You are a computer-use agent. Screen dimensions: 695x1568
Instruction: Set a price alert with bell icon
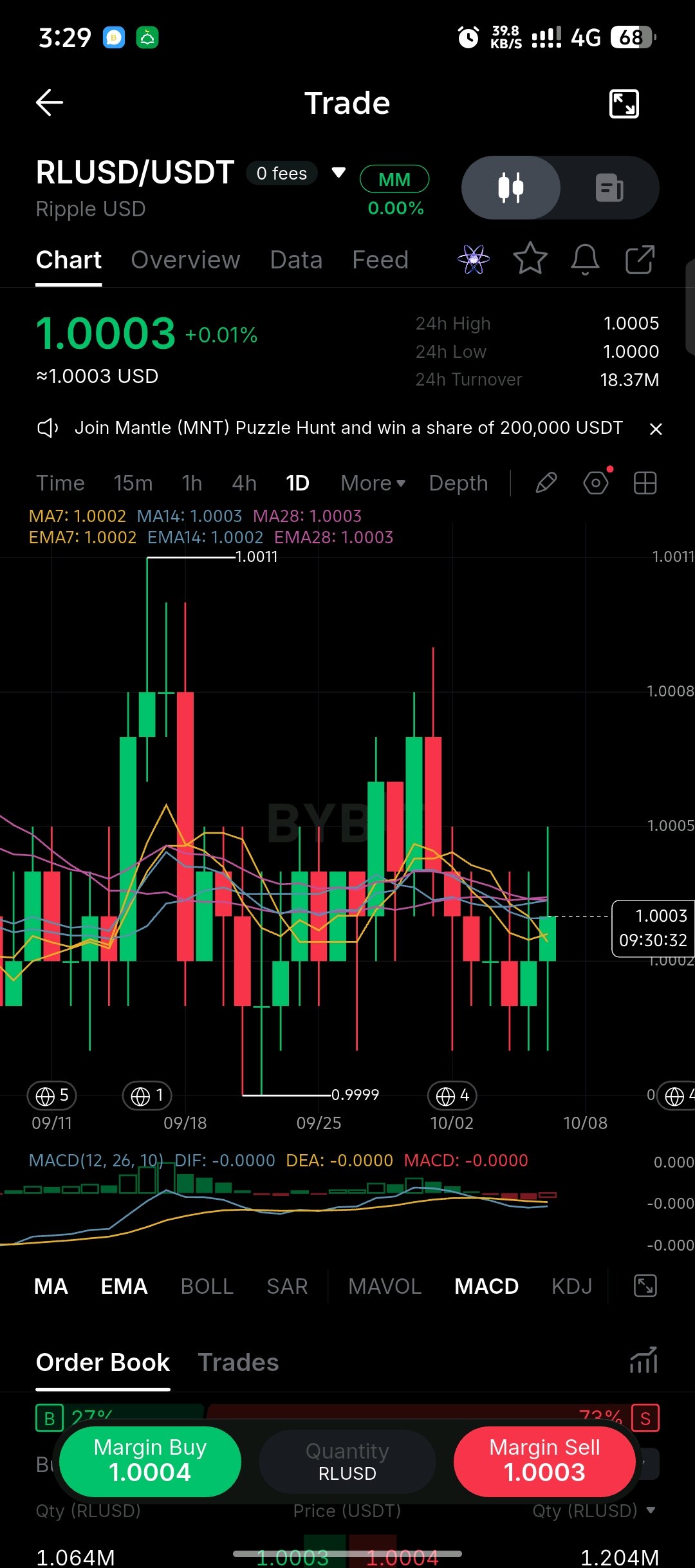(585, 259)
